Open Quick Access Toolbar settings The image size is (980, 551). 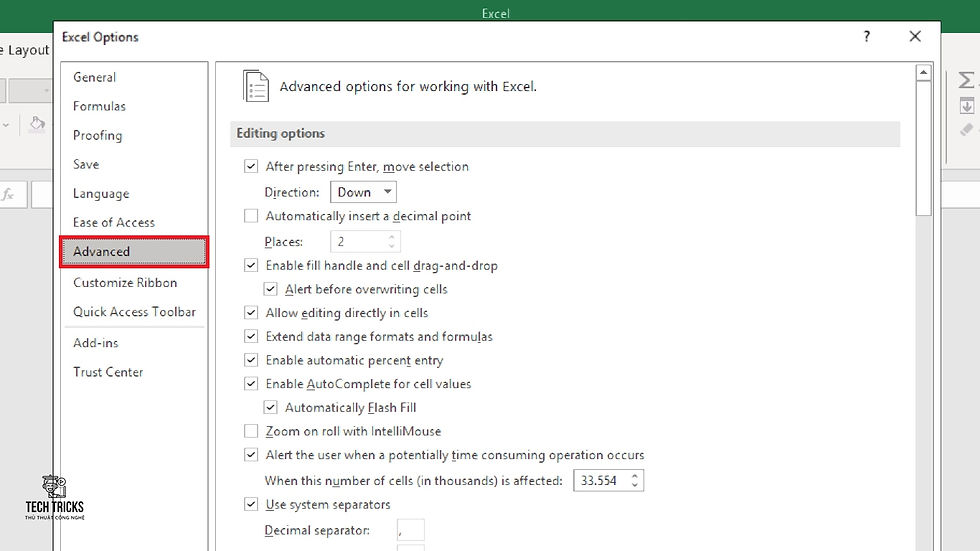[134, 312]
